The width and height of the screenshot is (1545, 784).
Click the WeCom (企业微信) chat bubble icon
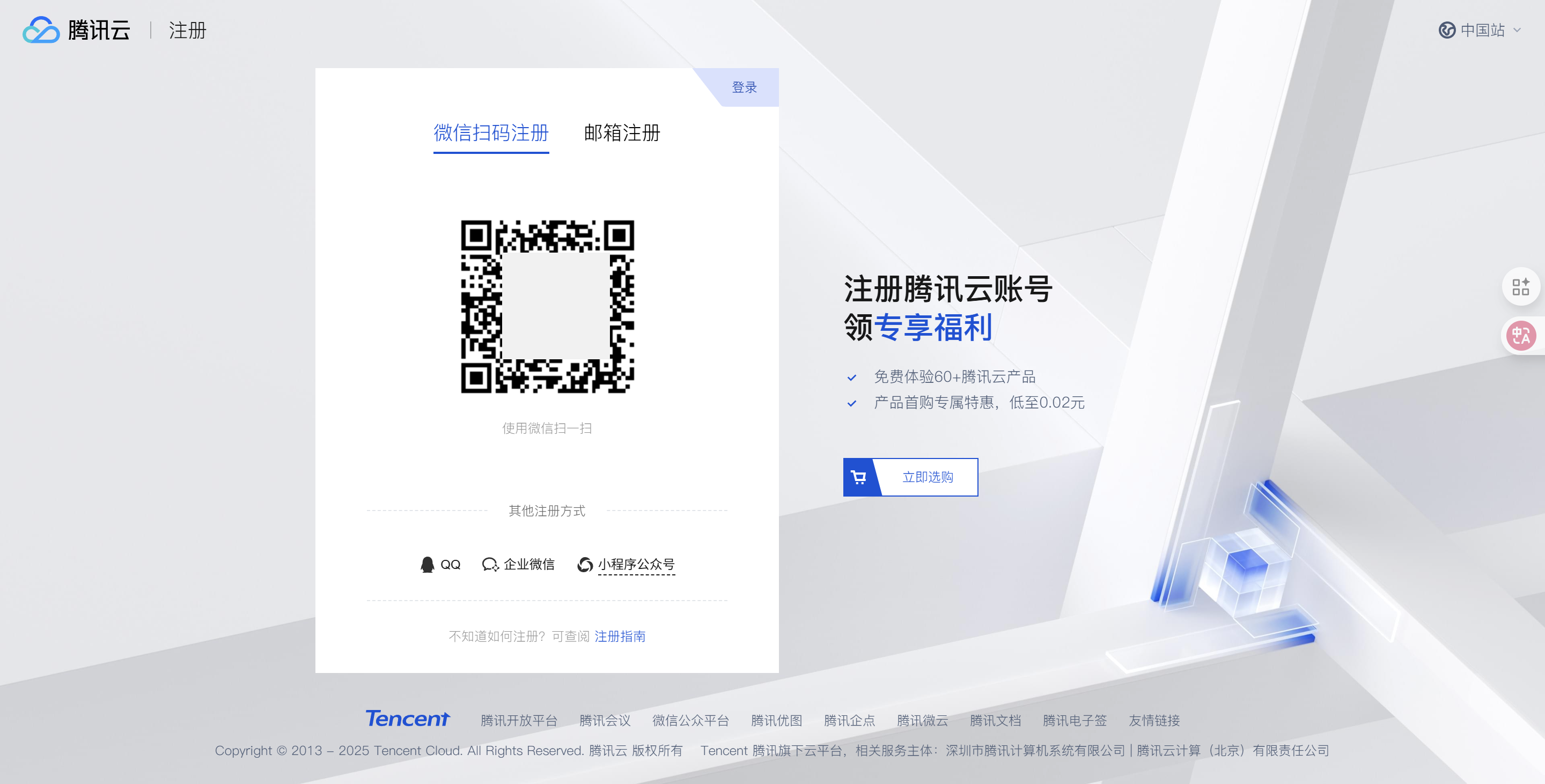tap(490, 565)
